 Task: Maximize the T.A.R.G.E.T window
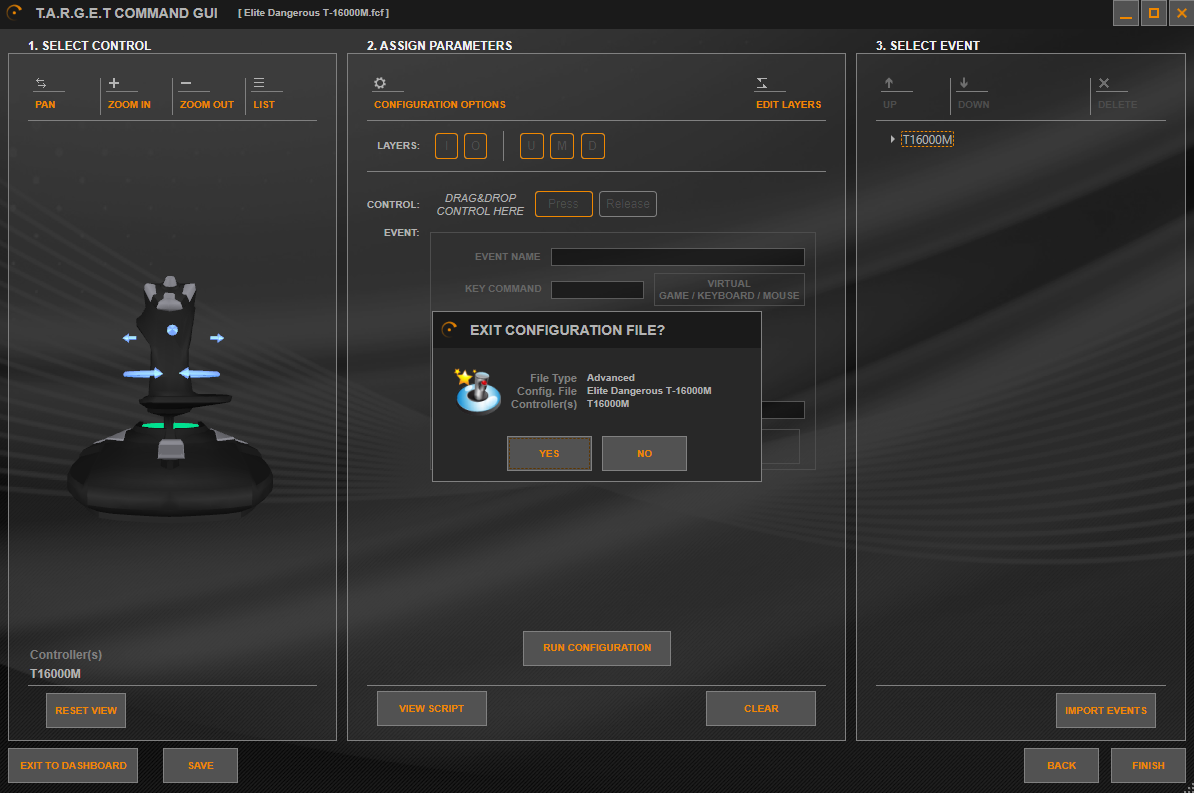point(1154,13)
